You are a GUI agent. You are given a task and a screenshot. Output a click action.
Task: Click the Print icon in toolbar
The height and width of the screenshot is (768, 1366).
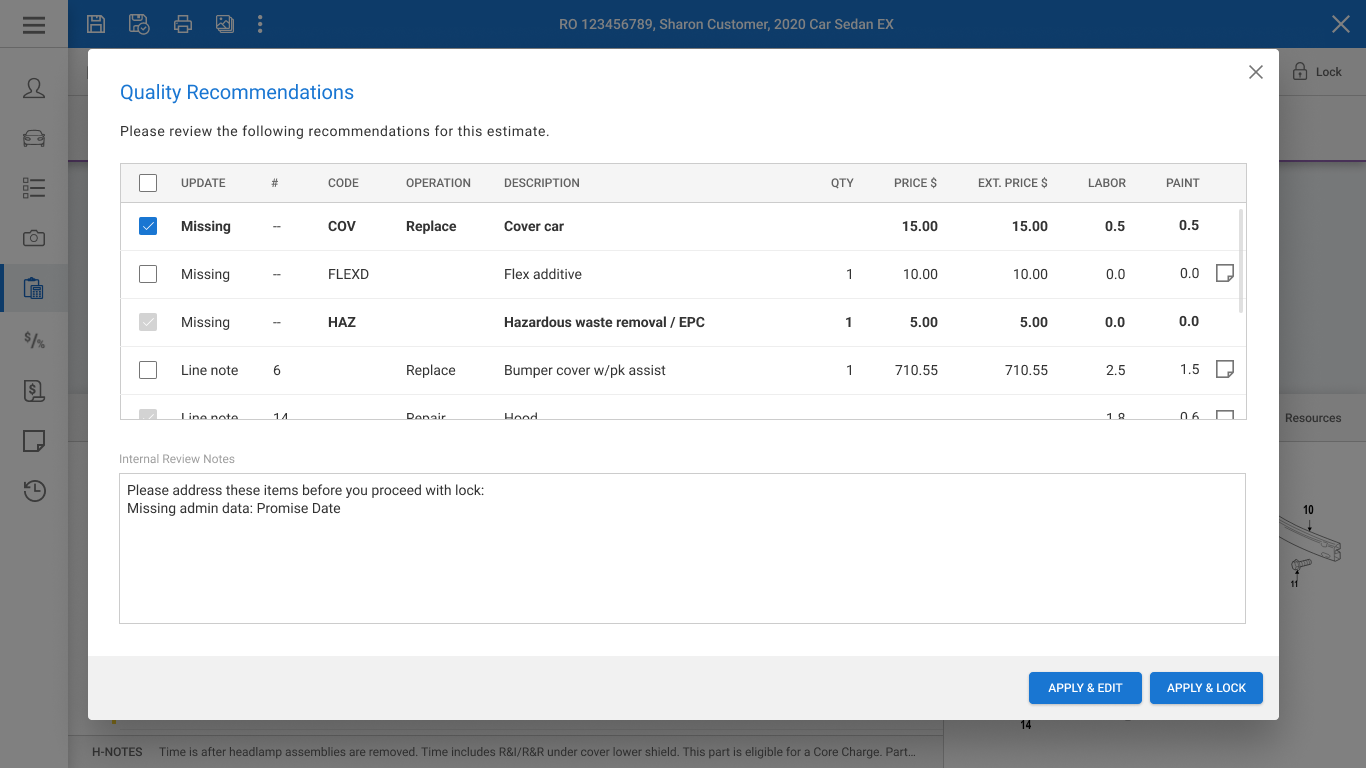tap(182, 24)
